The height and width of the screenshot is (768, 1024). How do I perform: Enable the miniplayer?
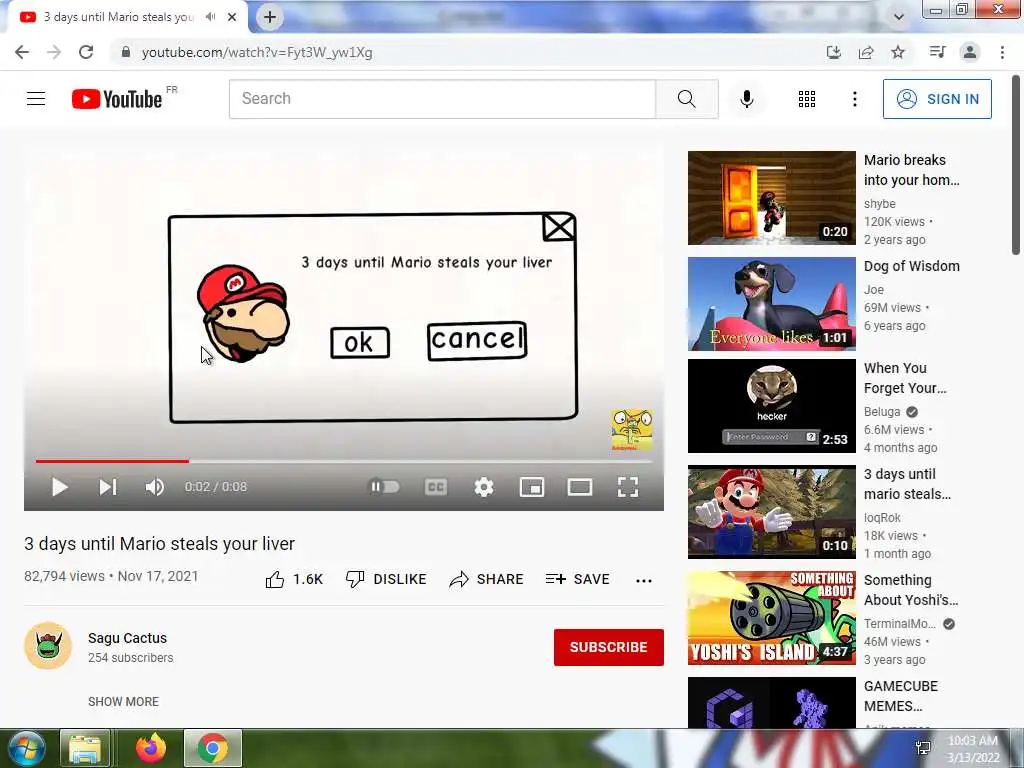(x=532, y=487)
